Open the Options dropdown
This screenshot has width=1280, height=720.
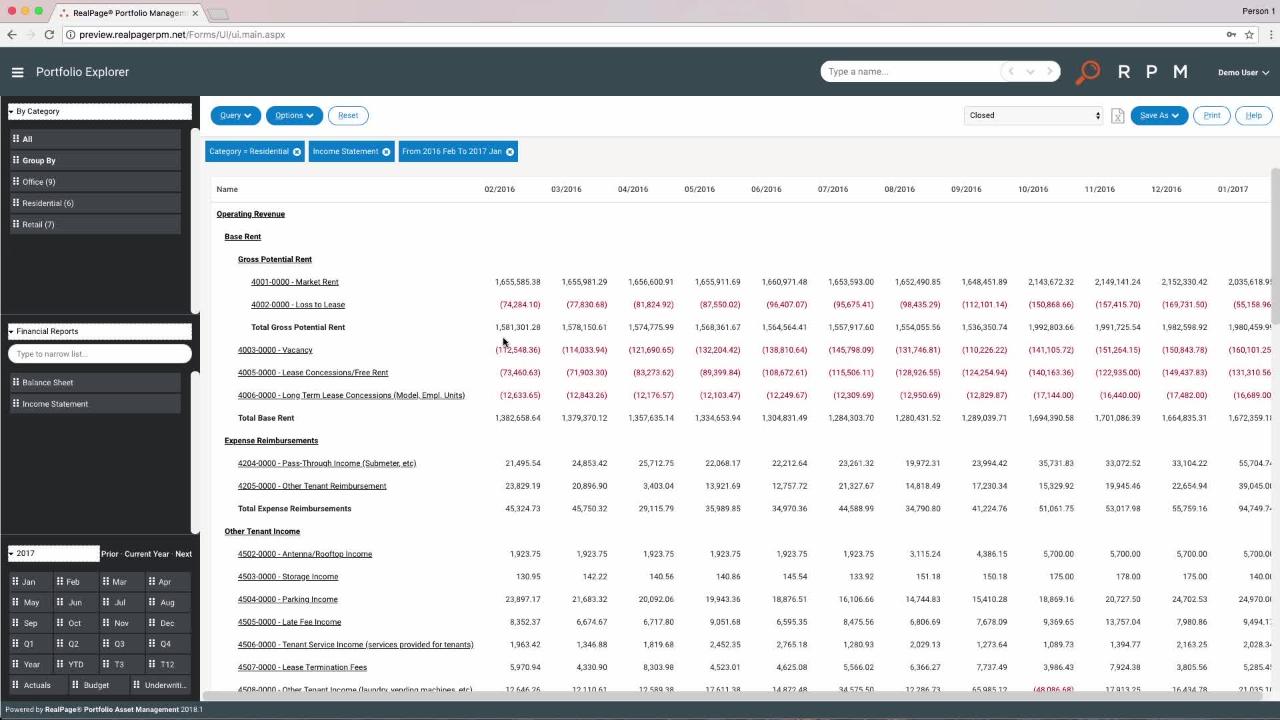click(294, 115)
